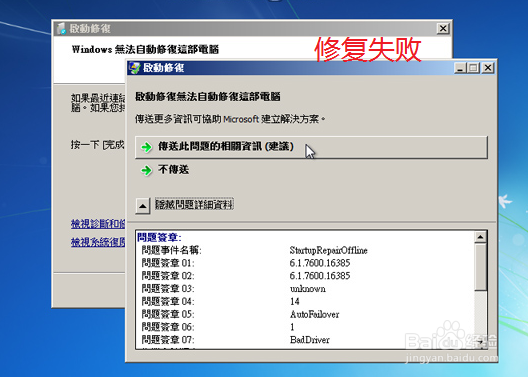Collapse details with the up-arrow toggle button
The height and width of the screenshot is (377, 528).
[142, 206]
